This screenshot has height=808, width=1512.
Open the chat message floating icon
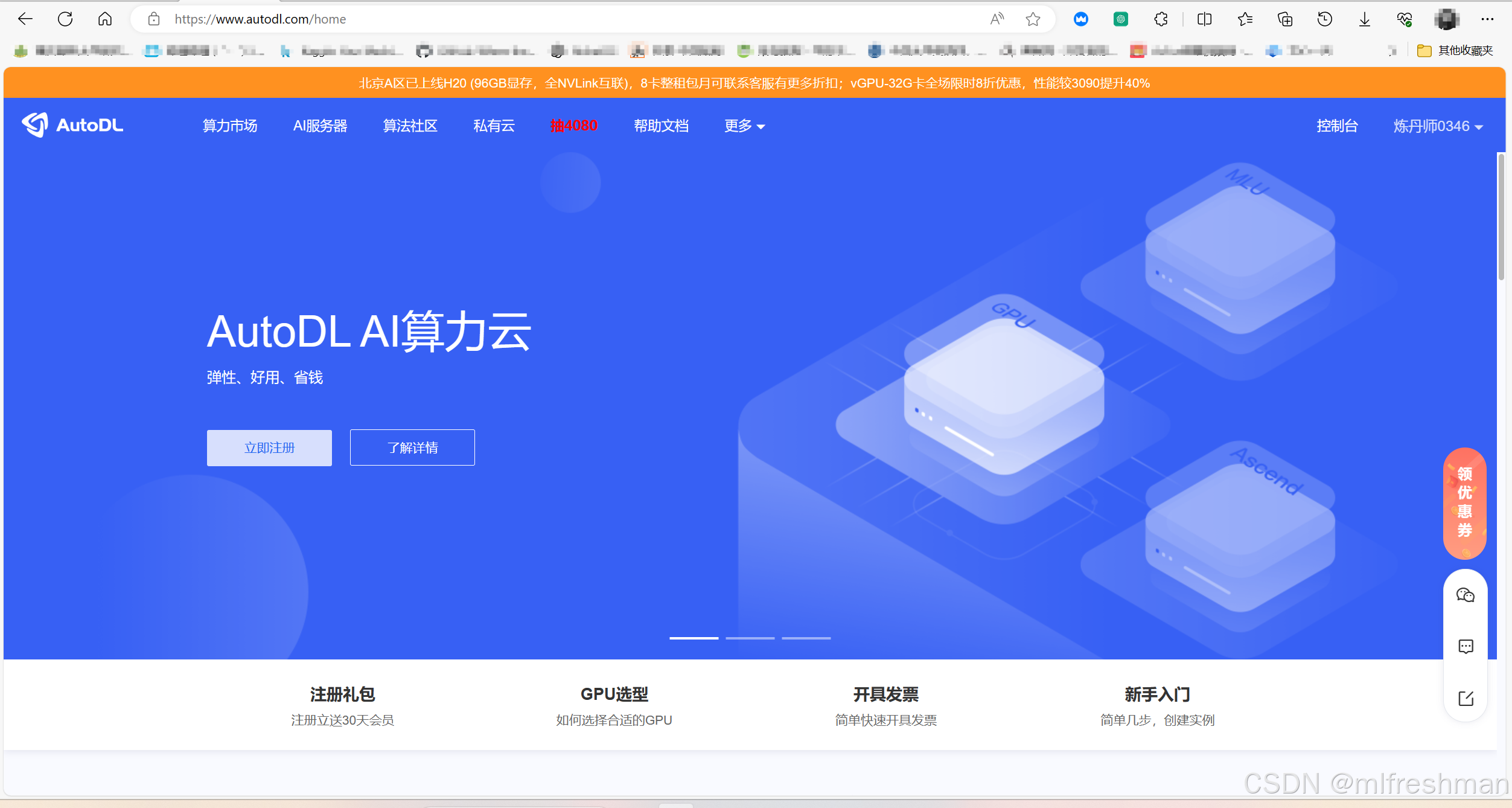click(x=1465, y=647)
